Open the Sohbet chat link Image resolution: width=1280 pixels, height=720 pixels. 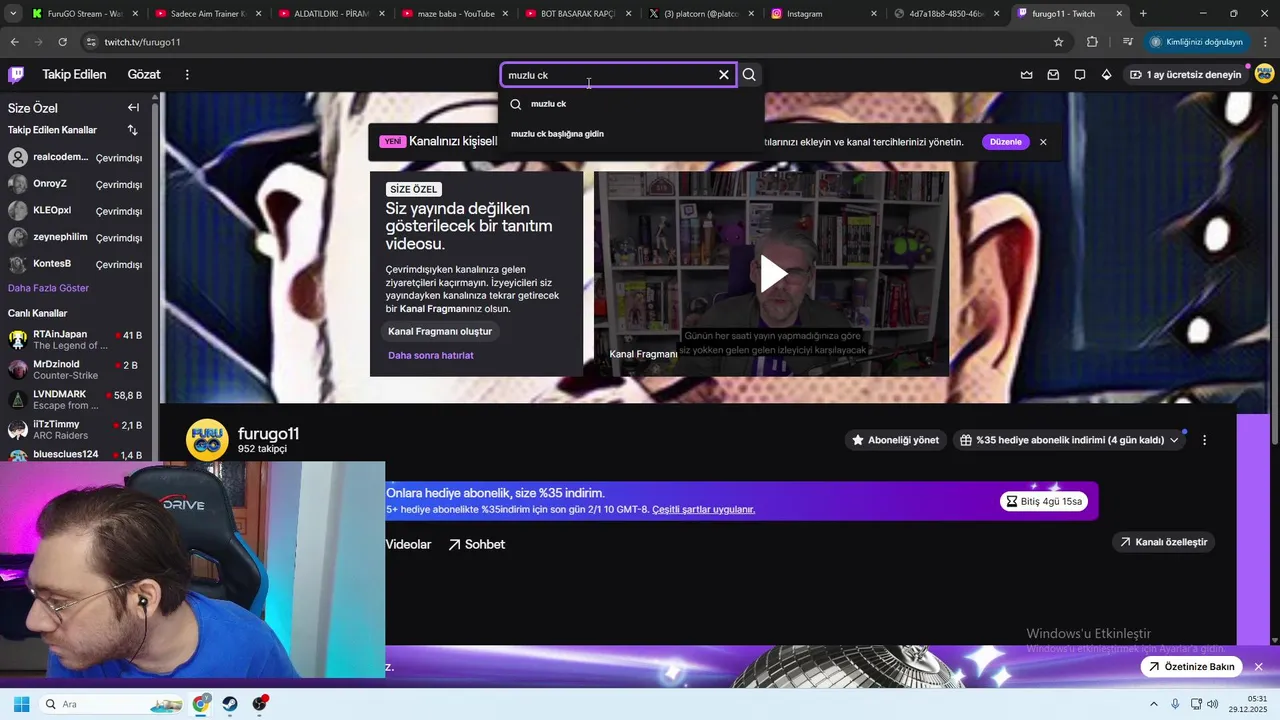coord(477,544)
